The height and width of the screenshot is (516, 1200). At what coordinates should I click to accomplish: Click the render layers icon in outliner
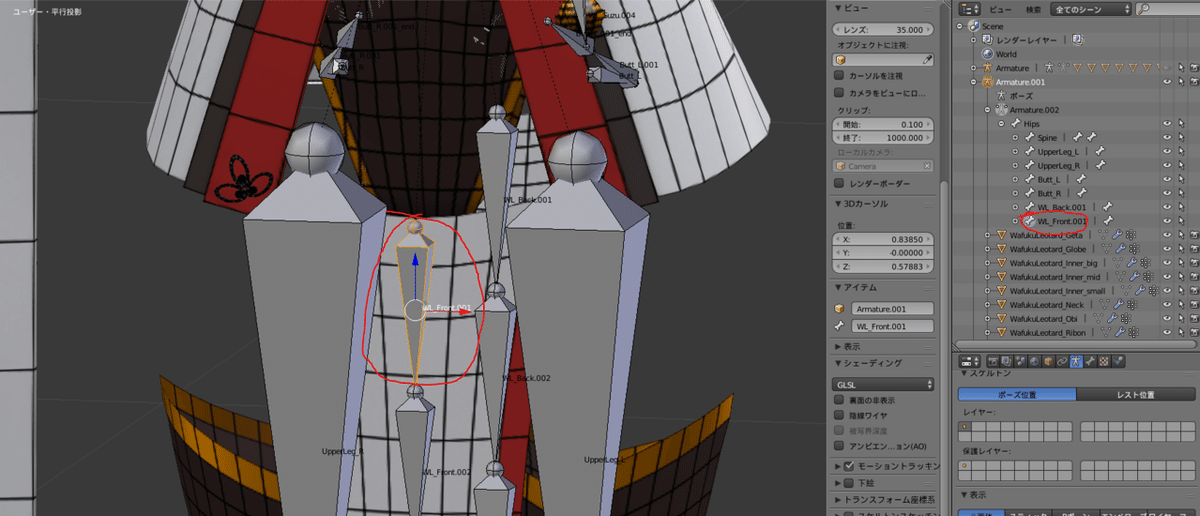[987, 40]
